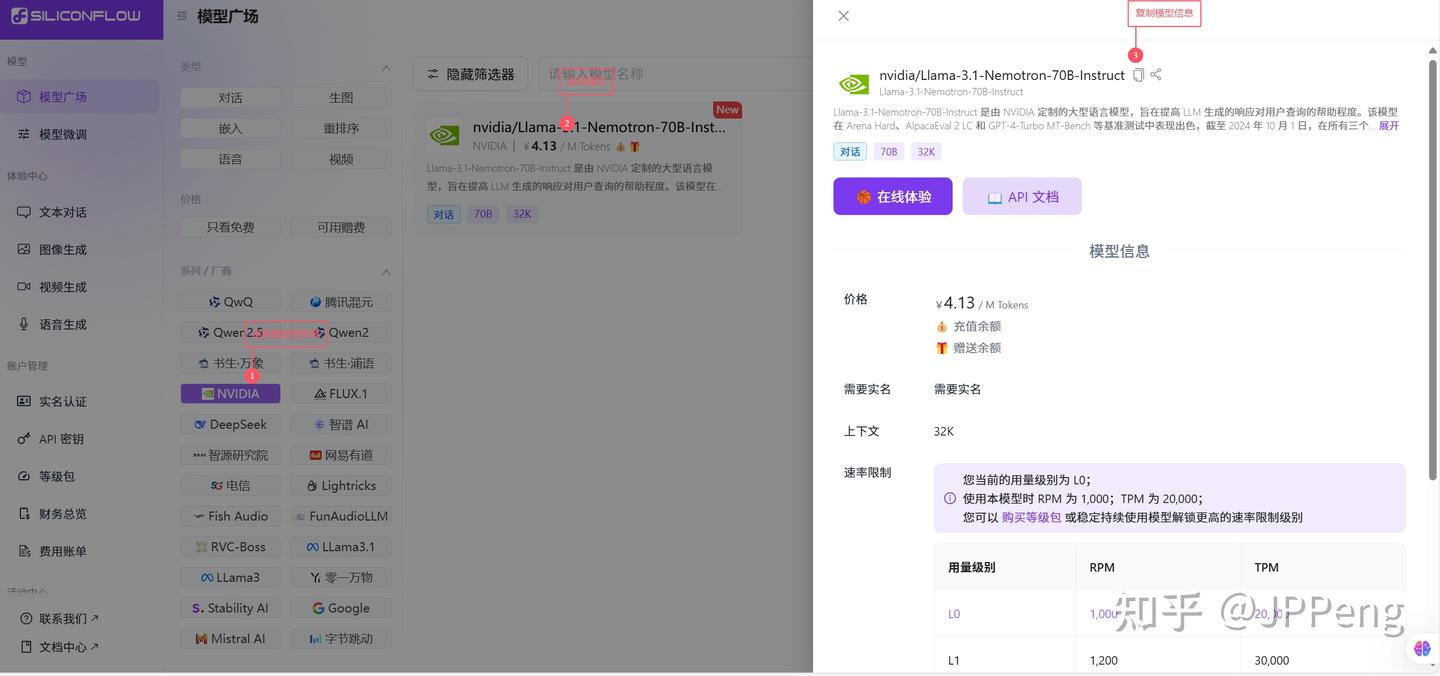This screenshot has height=676, width=1440.
Task: Open the 文档中心 link
Action: (60, 647)
